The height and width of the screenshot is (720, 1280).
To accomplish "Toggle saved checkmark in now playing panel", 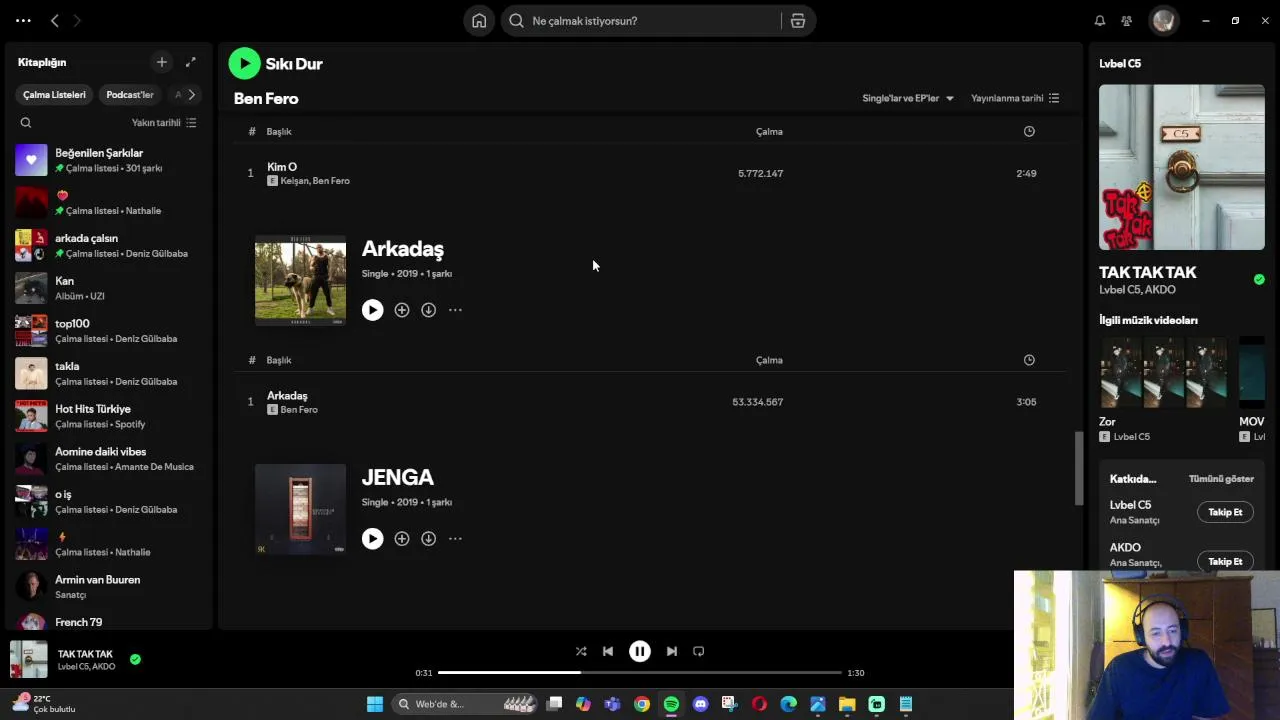I will click(x=1259, y=280).
